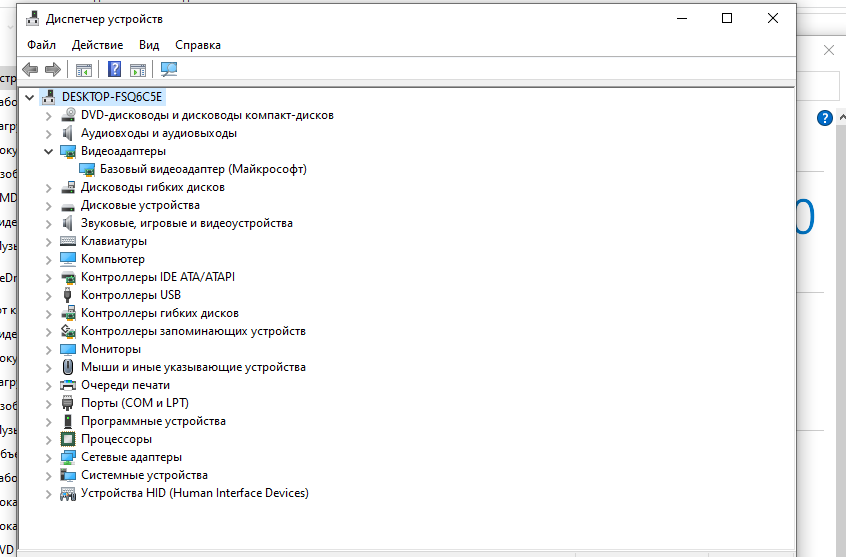Image resolution: width=846 pixels, height=557 pixels.
Task: Click the blue help icon in background window
Action: click(x=824, y=118)
